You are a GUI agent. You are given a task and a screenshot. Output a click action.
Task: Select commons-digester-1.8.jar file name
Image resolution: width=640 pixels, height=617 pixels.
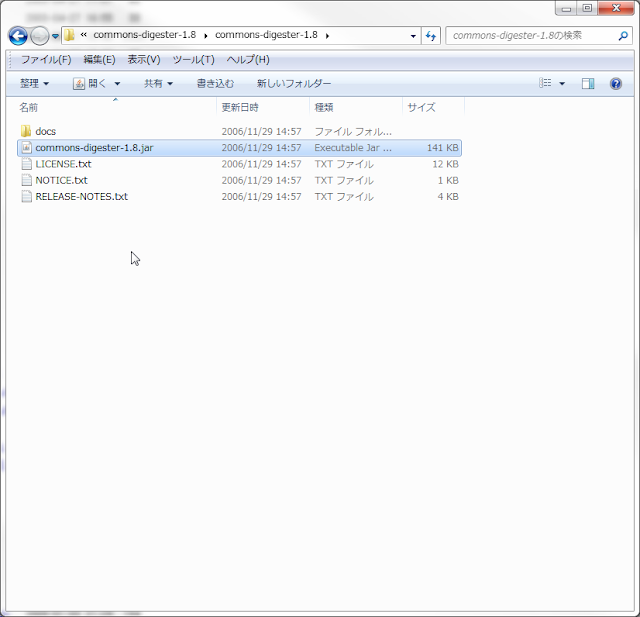[94, 148]
